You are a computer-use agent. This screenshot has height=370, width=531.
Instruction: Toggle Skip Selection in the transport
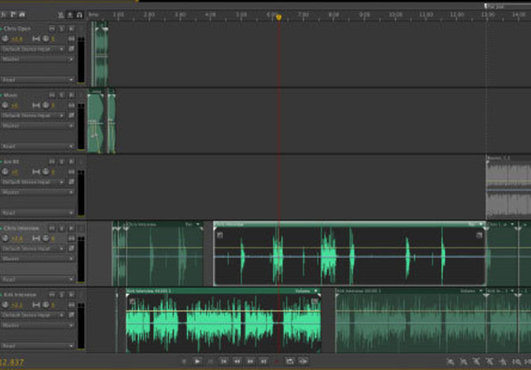click(303, 361)
